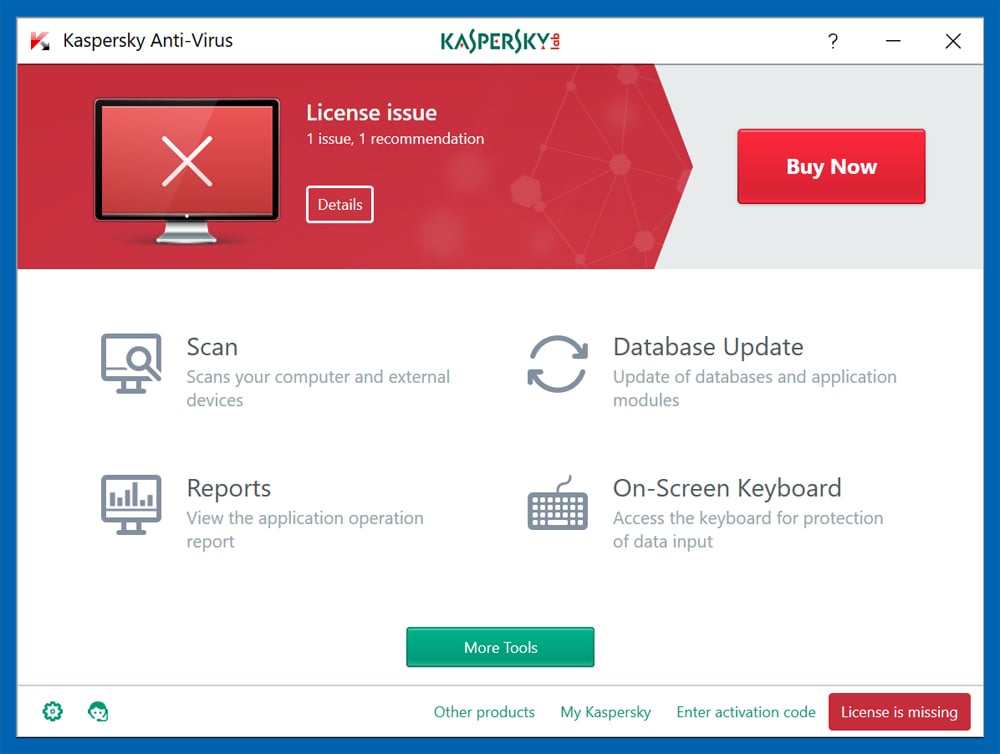Click the red monitor X status icon
This screenshot has height=754, width=1000.
point(187,161)
